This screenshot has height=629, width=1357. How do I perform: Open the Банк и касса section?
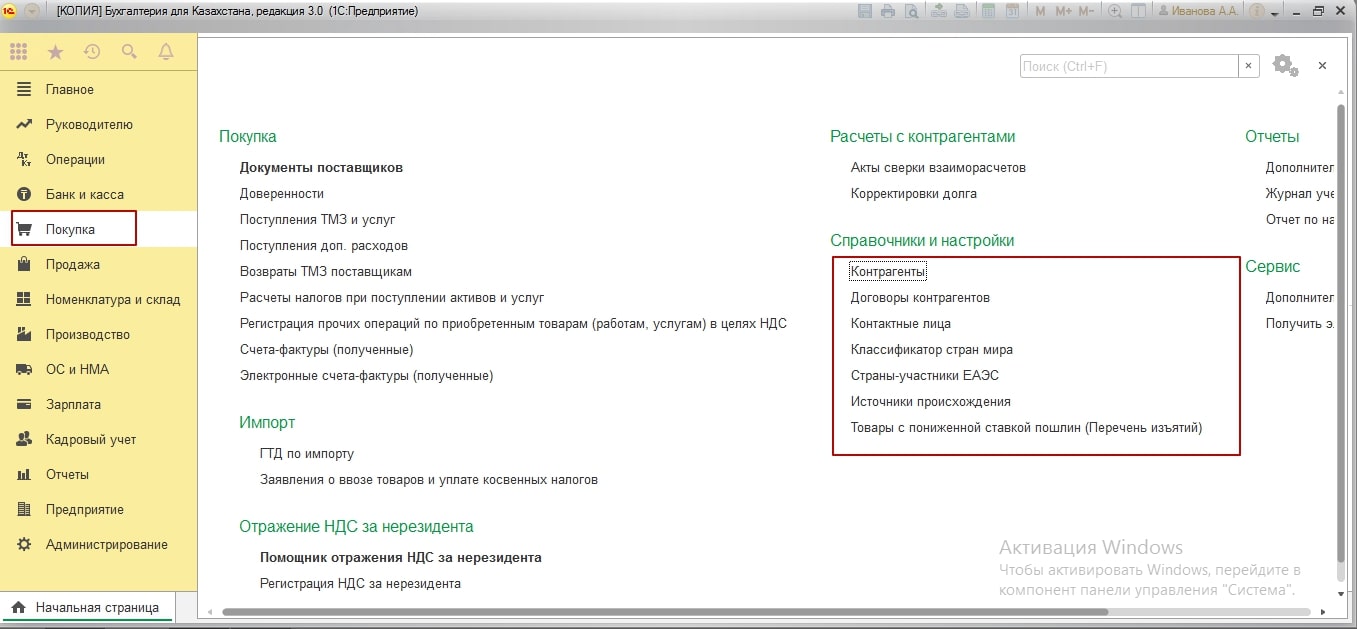[x=84, y=195]
